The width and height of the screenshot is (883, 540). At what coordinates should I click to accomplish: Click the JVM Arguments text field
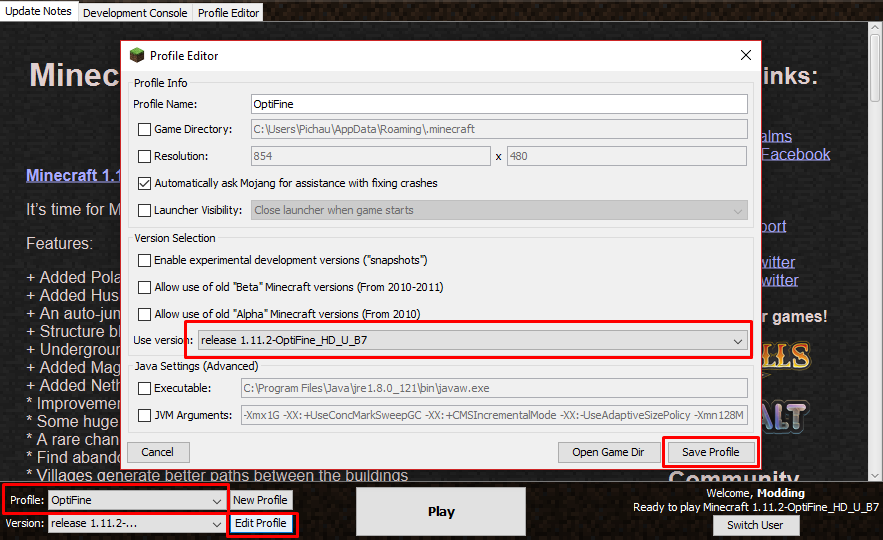click(x=494, y=415)
